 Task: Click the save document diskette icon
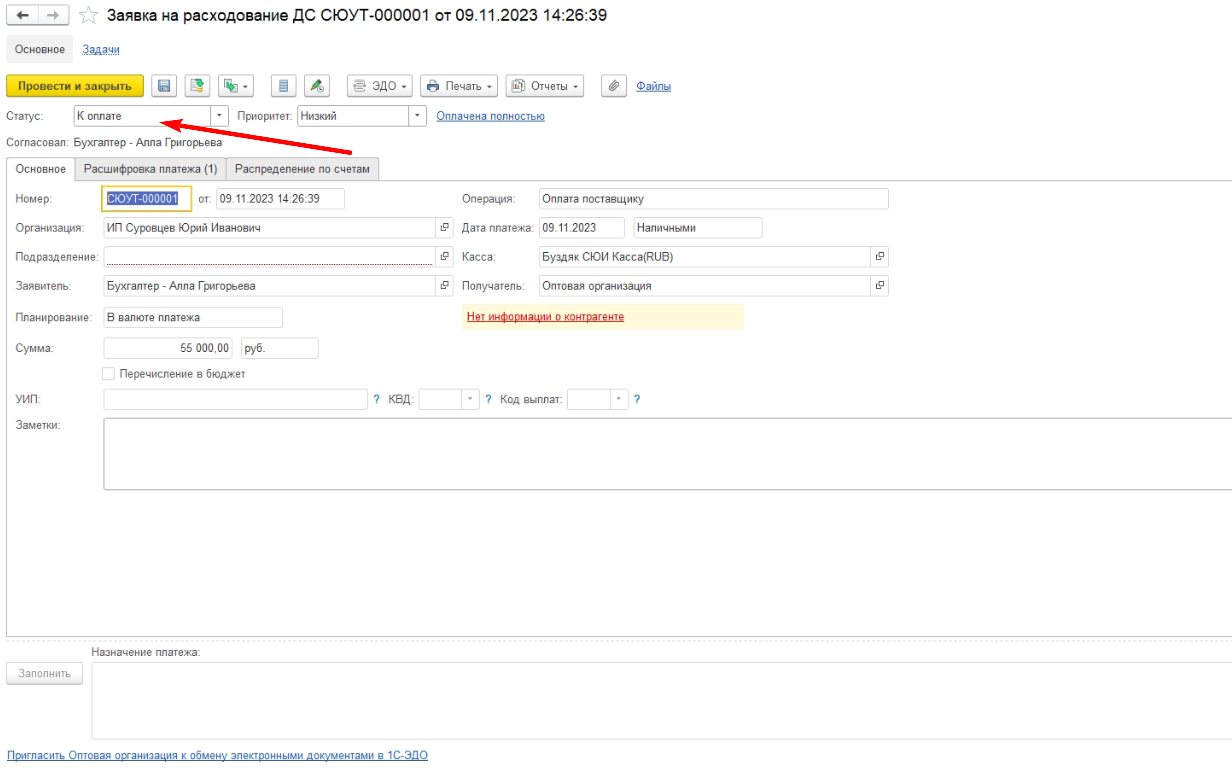coord(164,86)
